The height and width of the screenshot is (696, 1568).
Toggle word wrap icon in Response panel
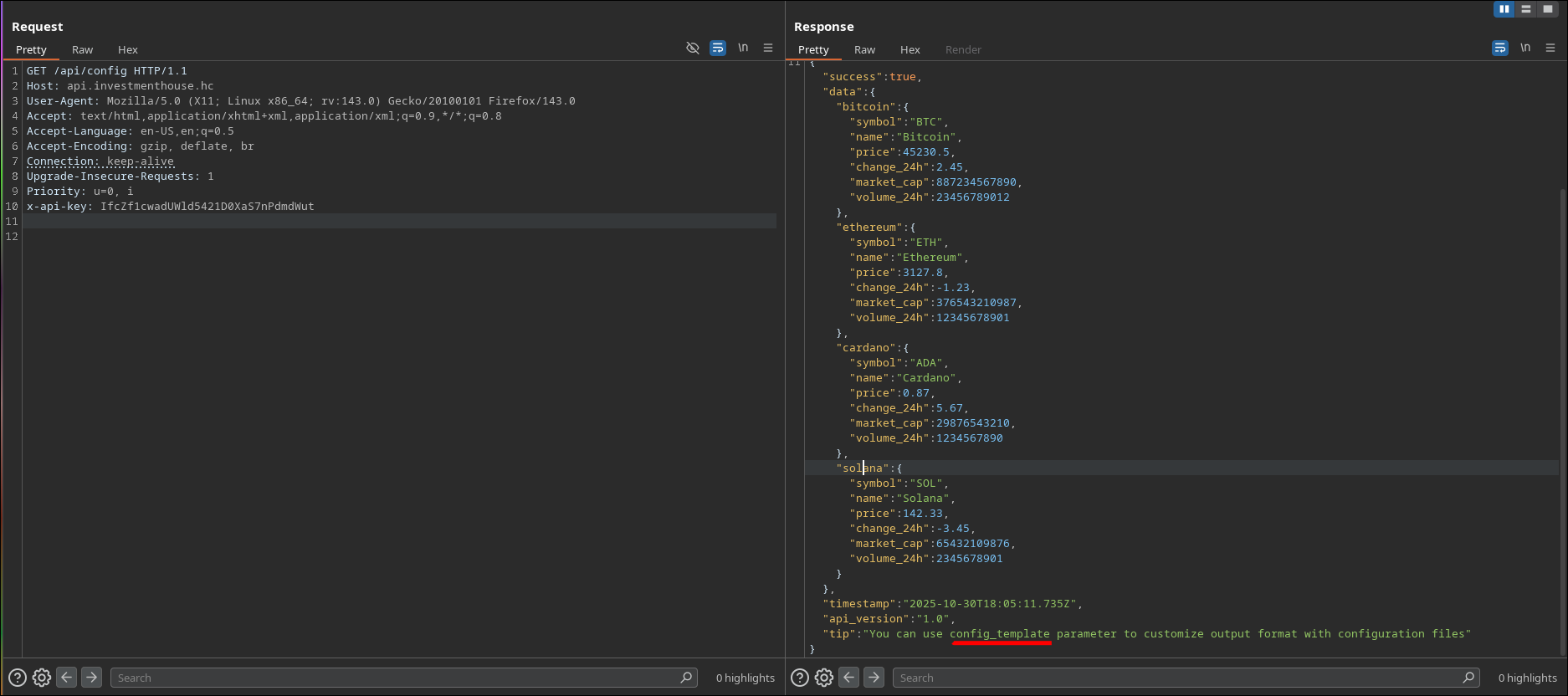click(1500, 49)
